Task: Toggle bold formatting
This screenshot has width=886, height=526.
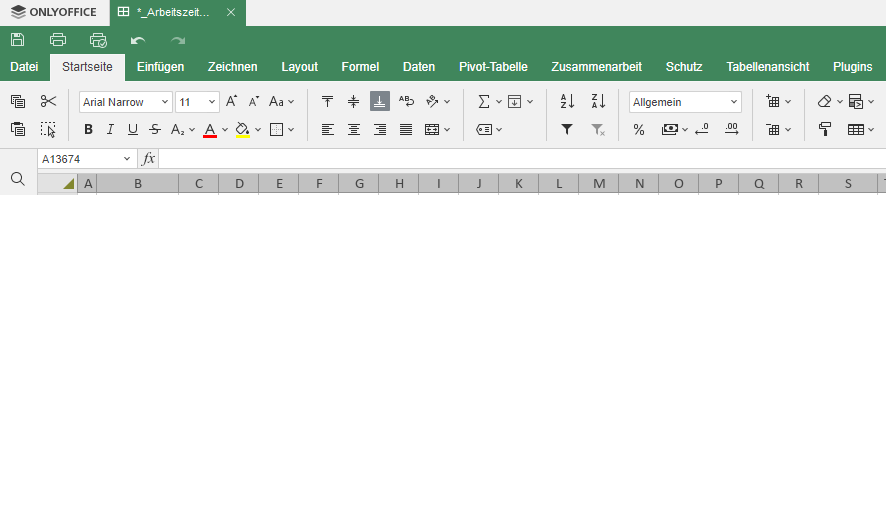Action: pyautogui.click(x=88, y=129)
